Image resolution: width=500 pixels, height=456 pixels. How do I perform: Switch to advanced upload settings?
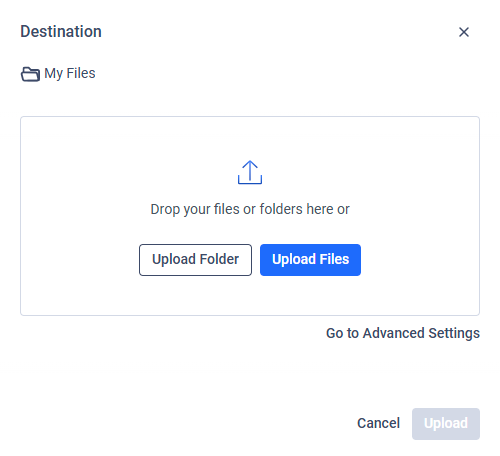tap(403, 333)
